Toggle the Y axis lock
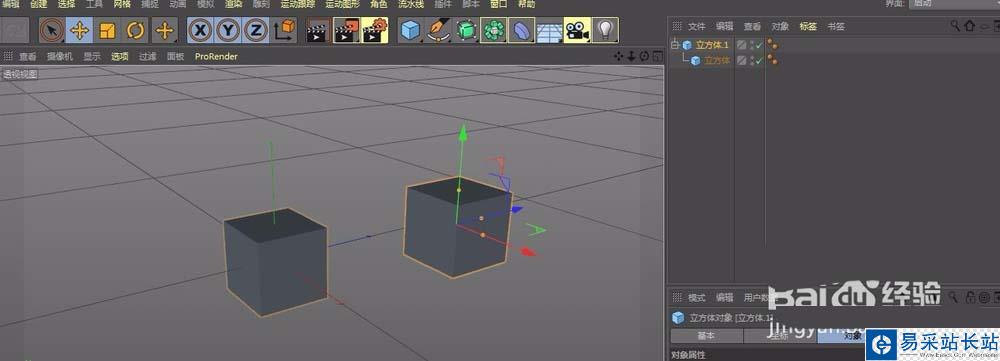 228,30
